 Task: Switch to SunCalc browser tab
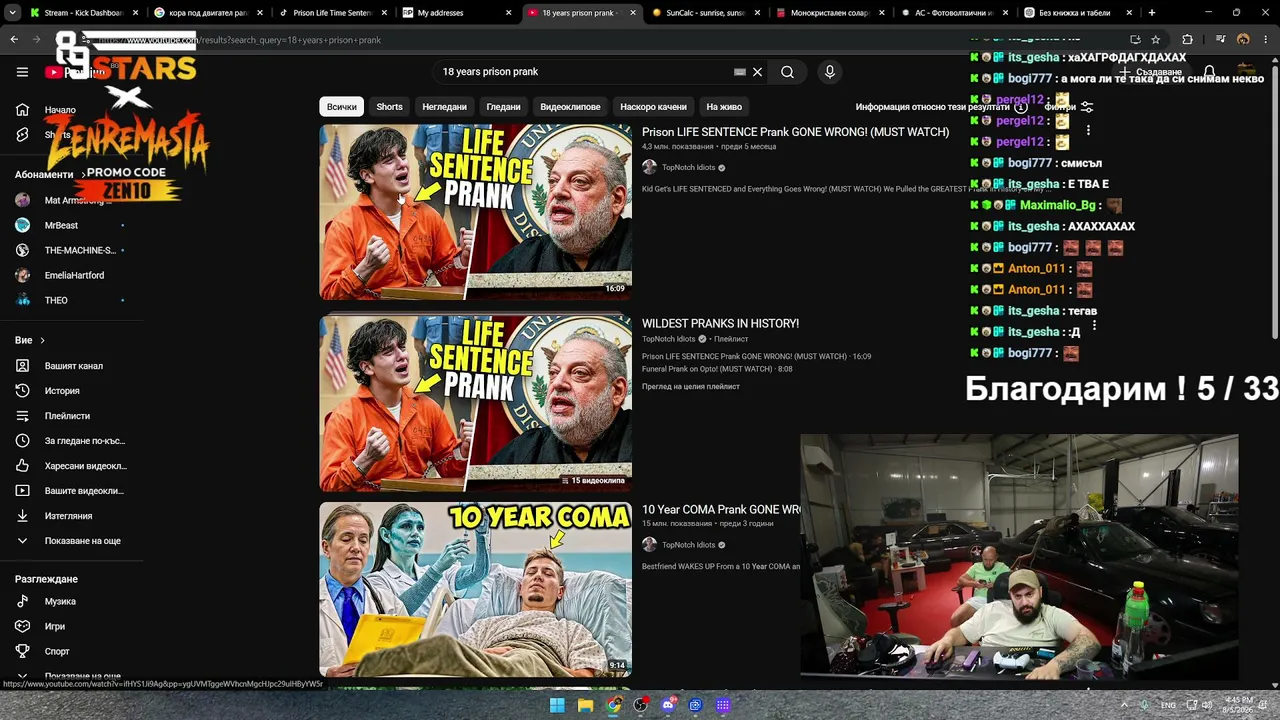point(704,13)
